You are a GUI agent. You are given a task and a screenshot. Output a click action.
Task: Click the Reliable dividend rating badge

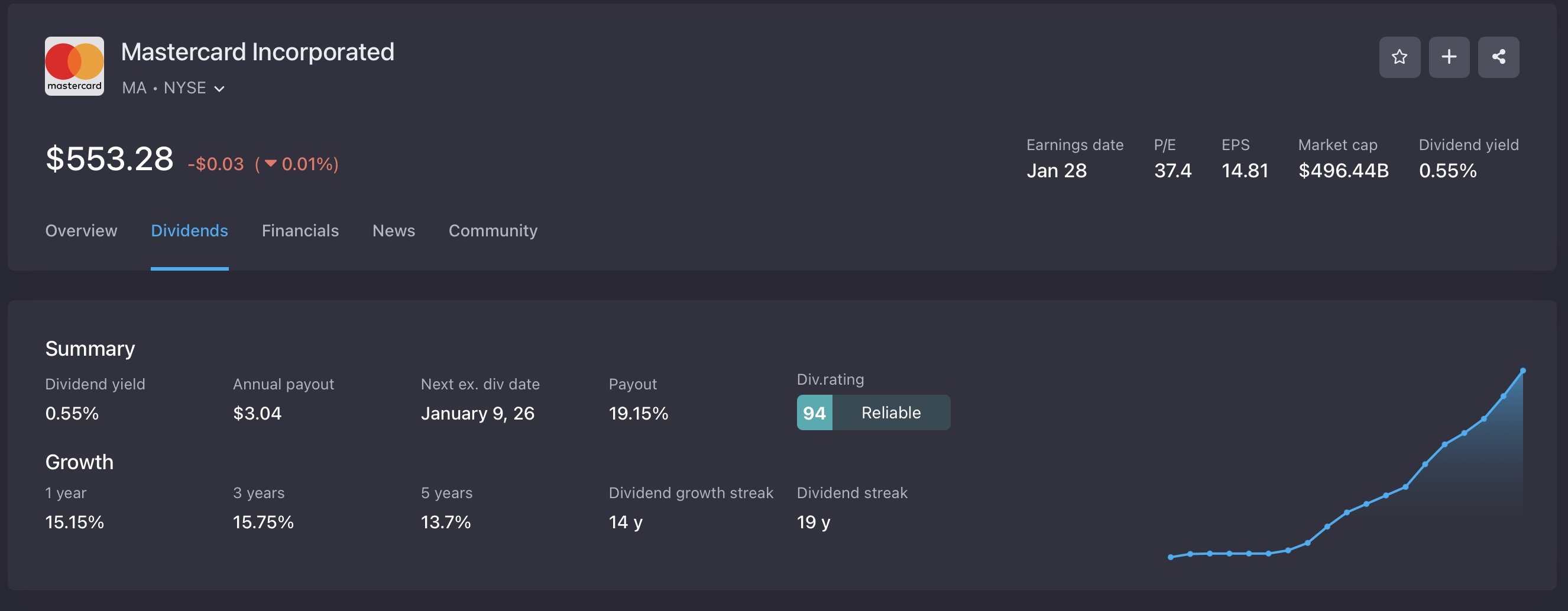[x=890, y=412]
